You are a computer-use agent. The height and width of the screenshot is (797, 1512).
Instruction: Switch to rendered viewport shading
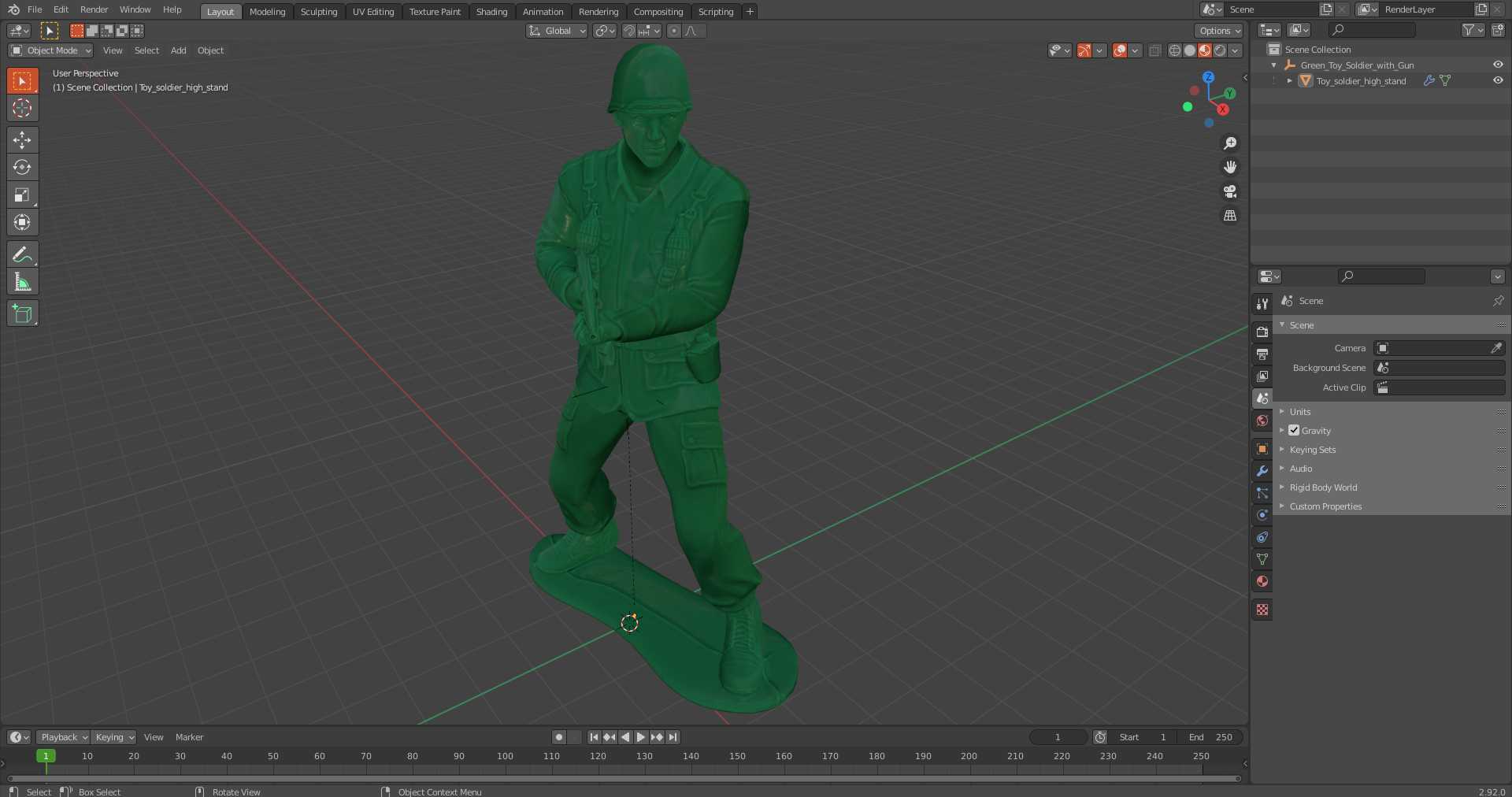1220,50
